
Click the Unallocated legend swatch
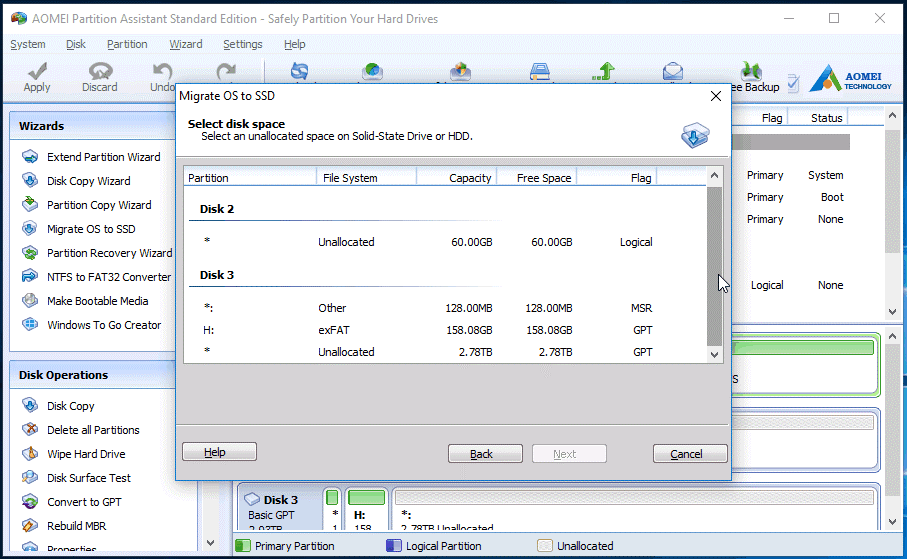545,546
